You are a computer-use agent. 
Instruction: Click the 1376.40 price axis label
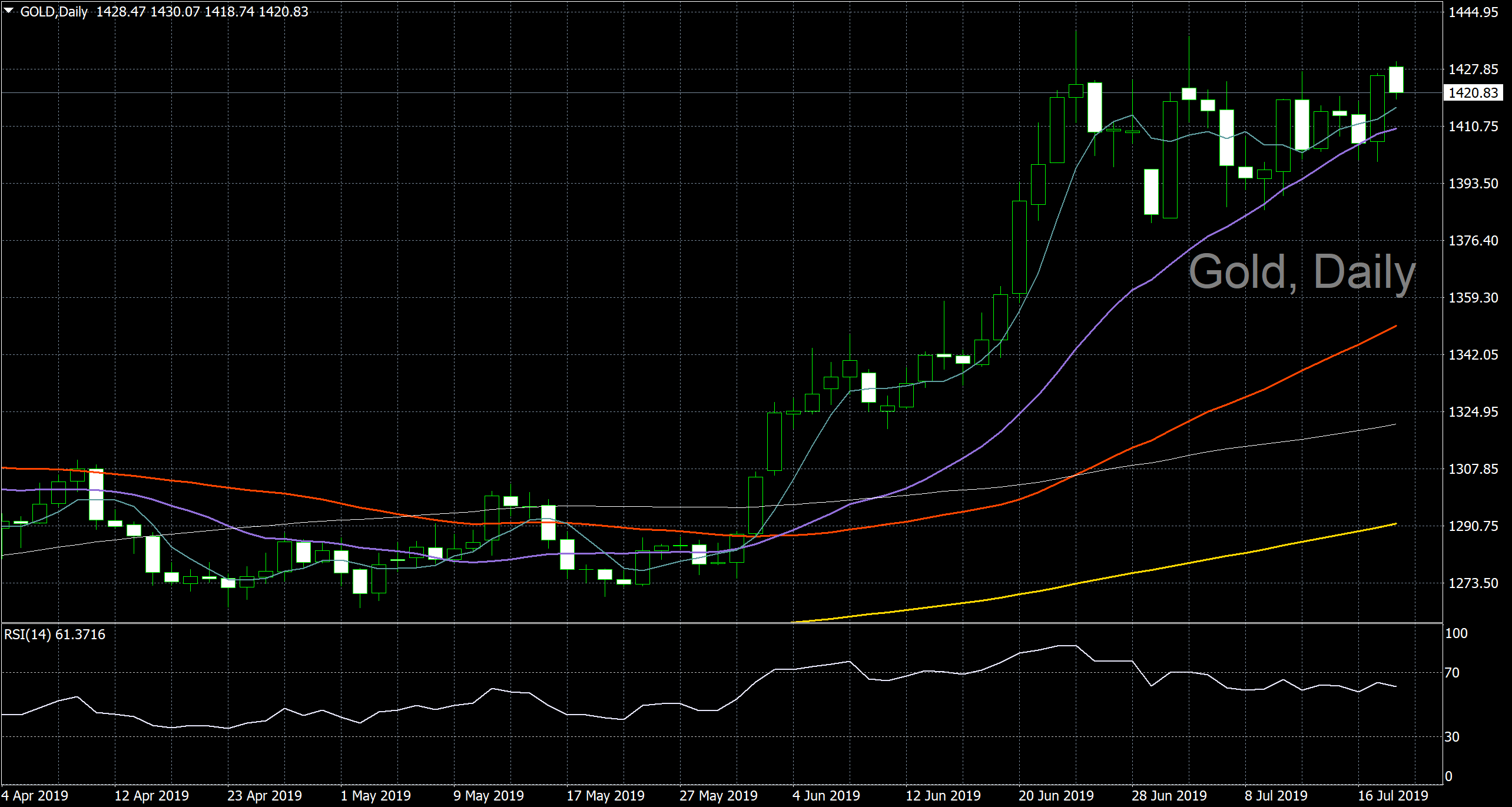click(x=1473, y=241)
